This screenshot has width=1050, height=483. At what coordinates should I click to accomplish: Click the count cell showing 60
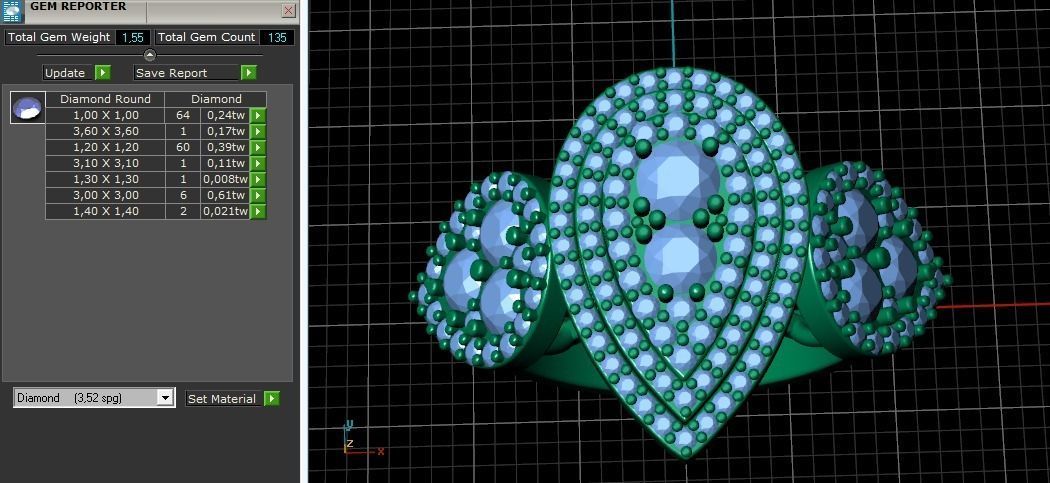(183, 147)
